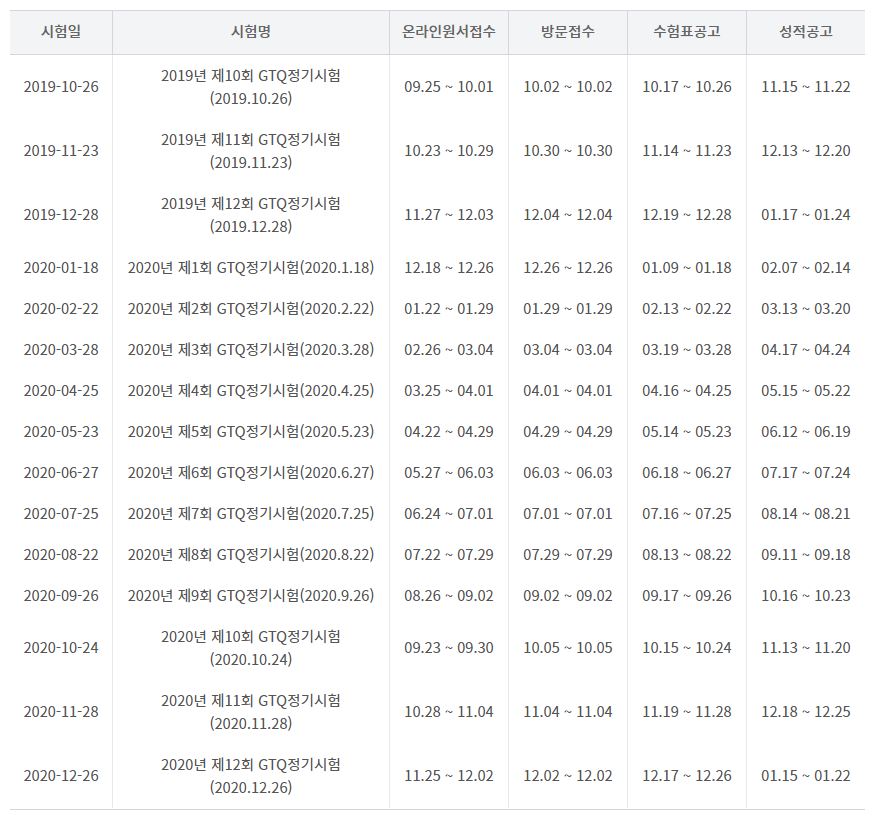Click admission ticket notice 12.17 ~ 12.26
This screenshot has height=819, width=875.
[686, 776]
